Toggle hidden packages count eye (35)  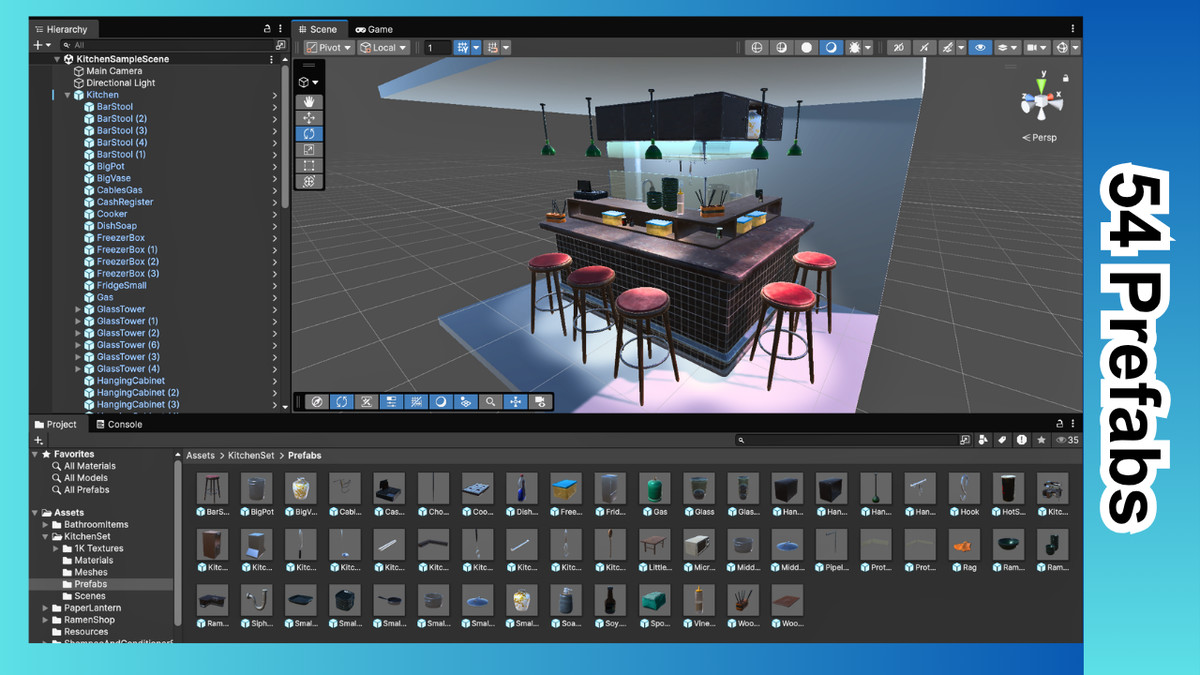[x=1067, y=440]
